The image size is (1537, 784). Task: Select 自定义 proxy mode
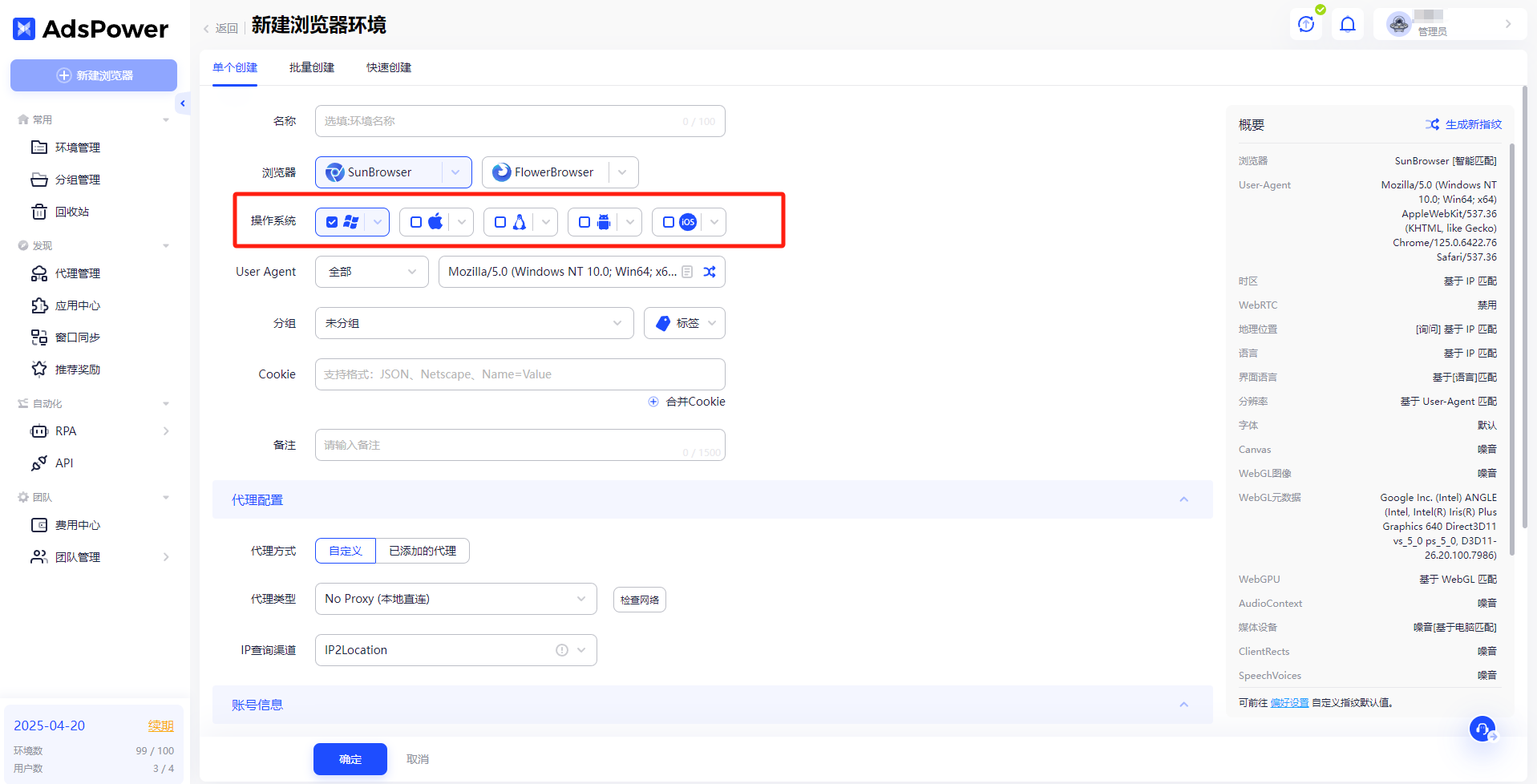[x=346, y=551]
